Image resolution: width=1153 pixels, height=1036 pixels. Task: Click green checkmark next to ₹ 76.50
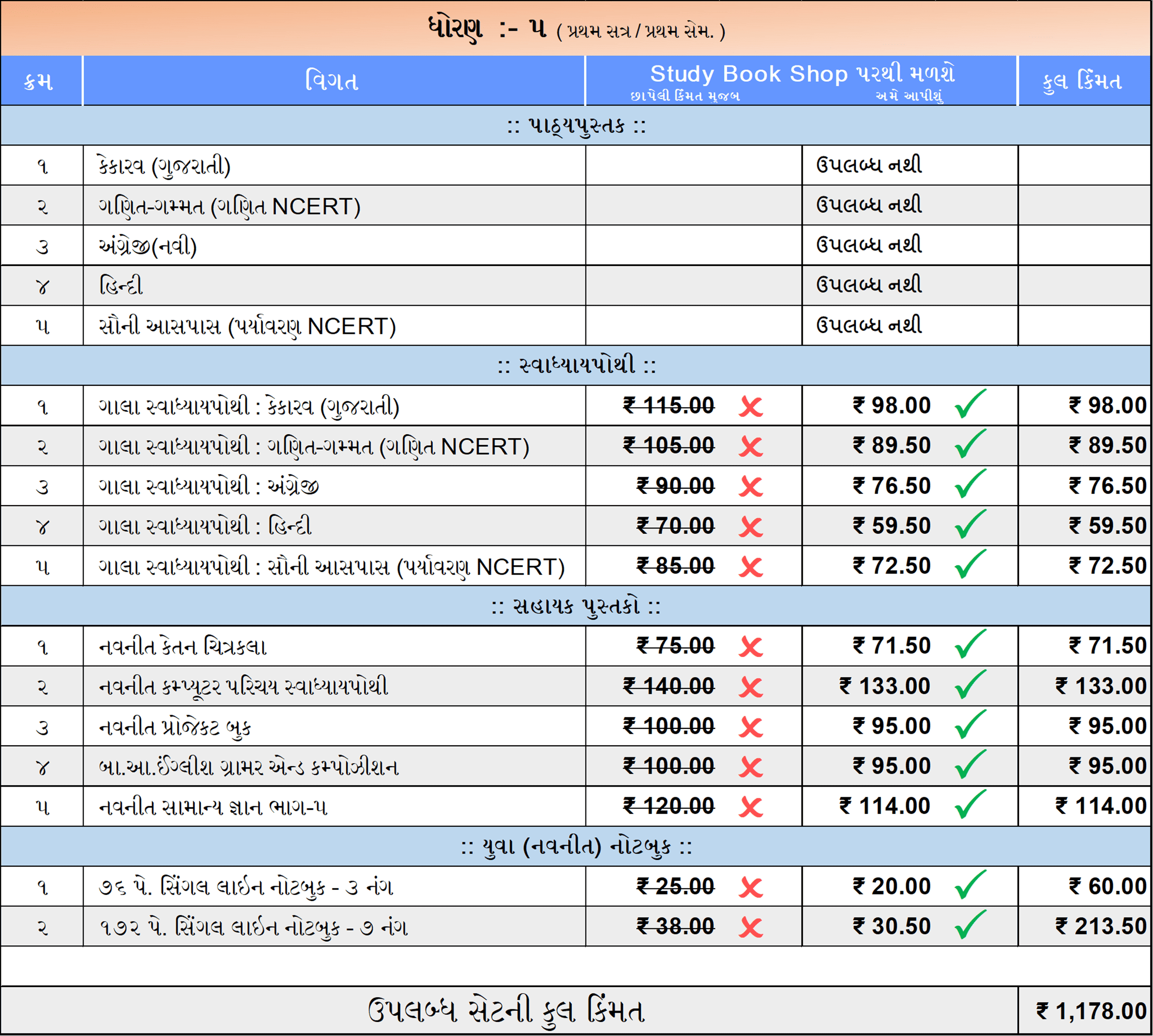970,484
